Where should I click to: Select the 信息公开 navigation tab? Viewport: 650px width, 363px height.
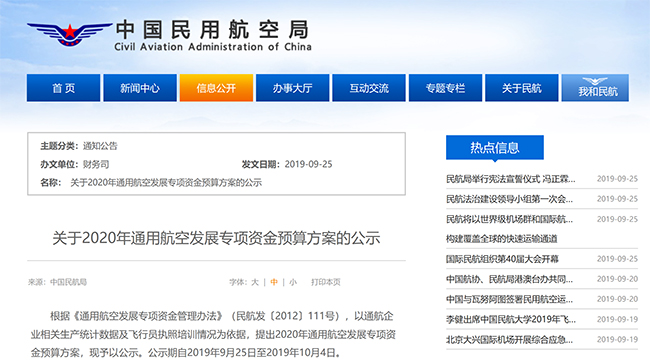click(x=216, y=88)
